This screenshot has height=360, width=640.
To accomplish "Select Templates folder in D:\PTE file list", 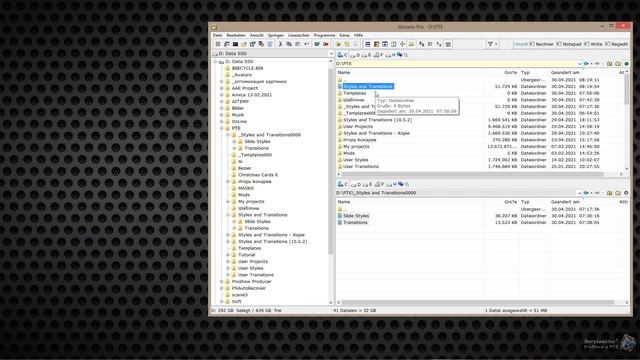I will (354, 93).
